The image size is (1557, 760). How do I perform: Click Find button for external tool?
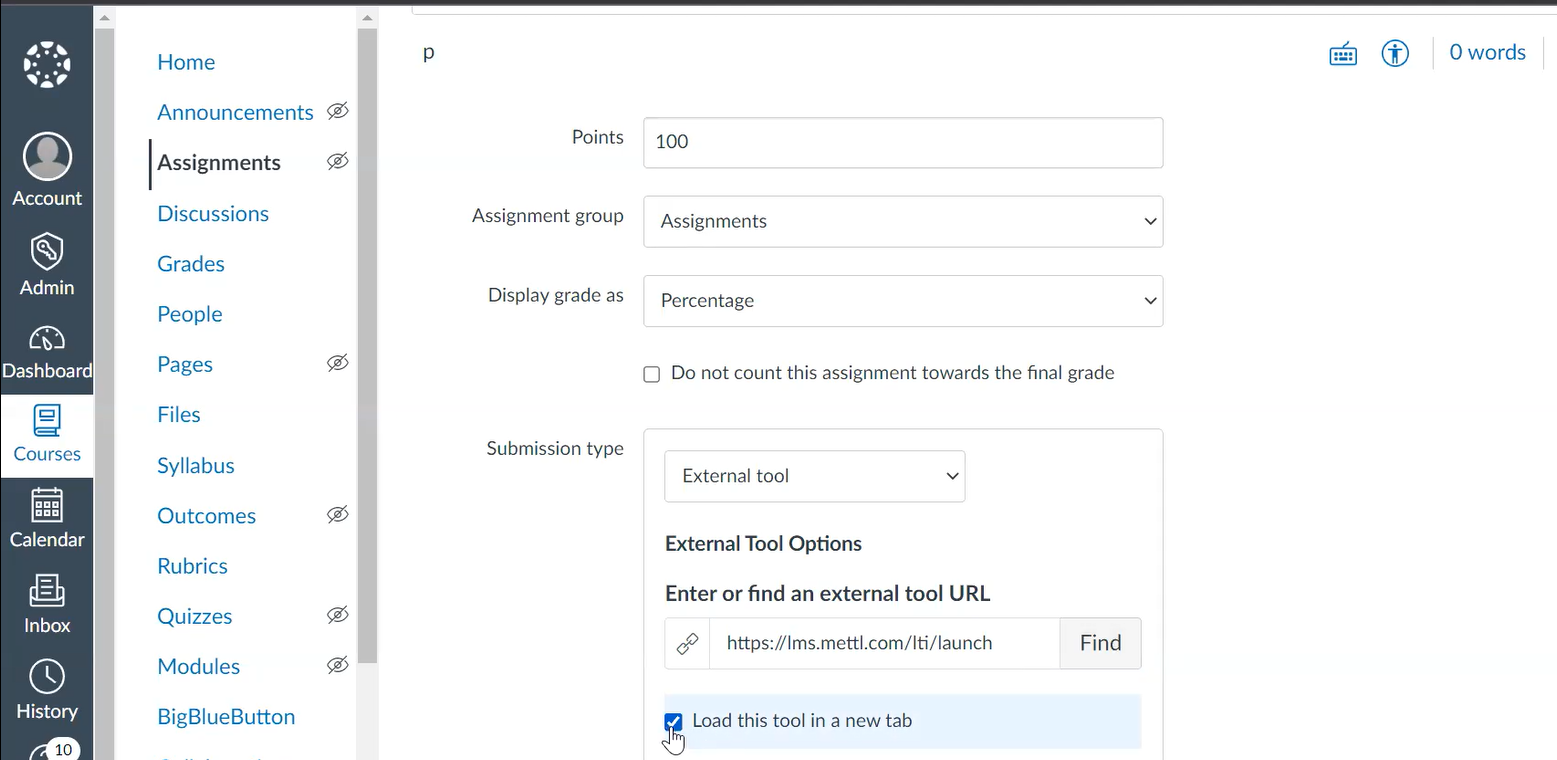tap(1100, 643)
